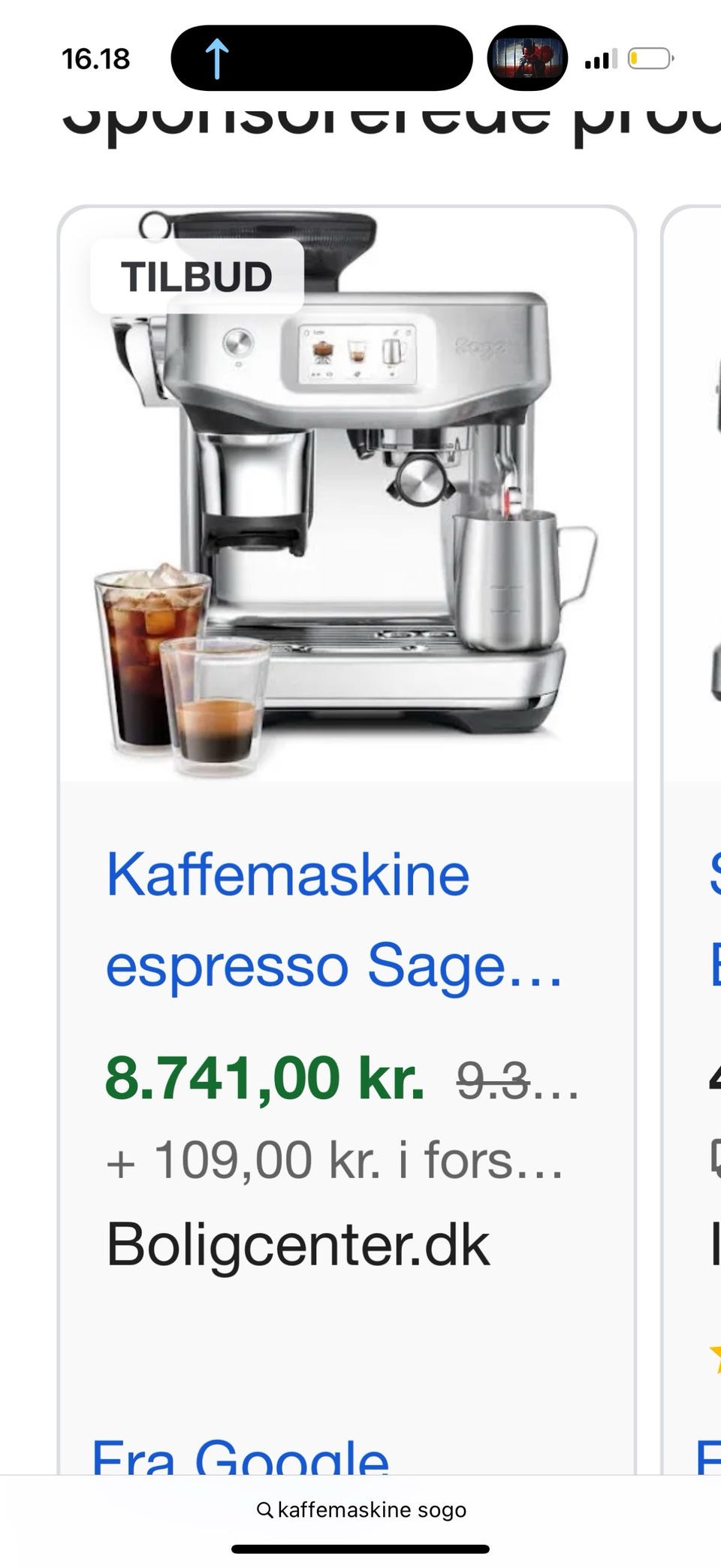Tap the 16.18 clock in status bar

point(96,59)
